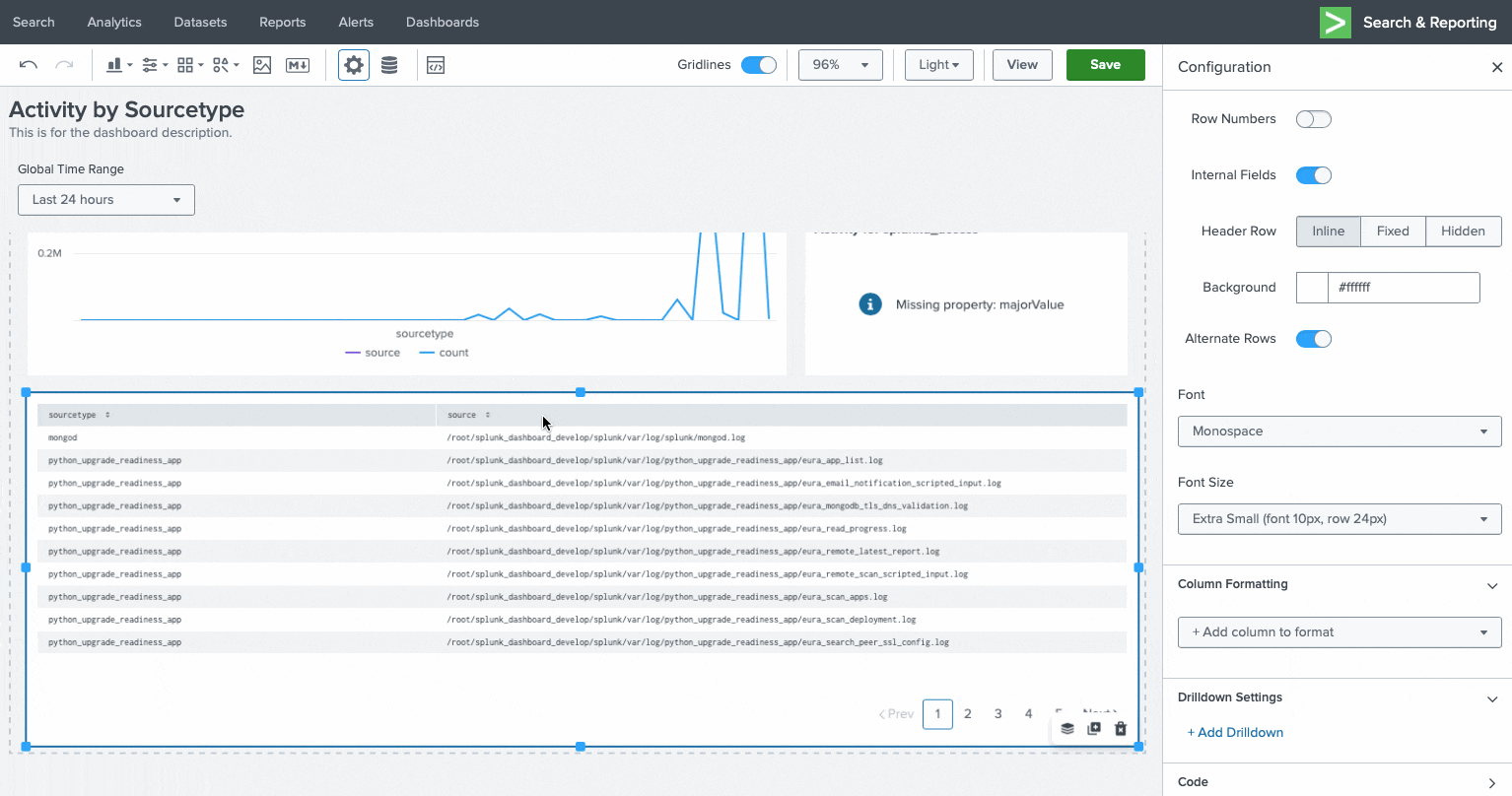
Task: Open the Last 24 hours time range dropdown
Action: pyautogui.click(x=106, y=200)
